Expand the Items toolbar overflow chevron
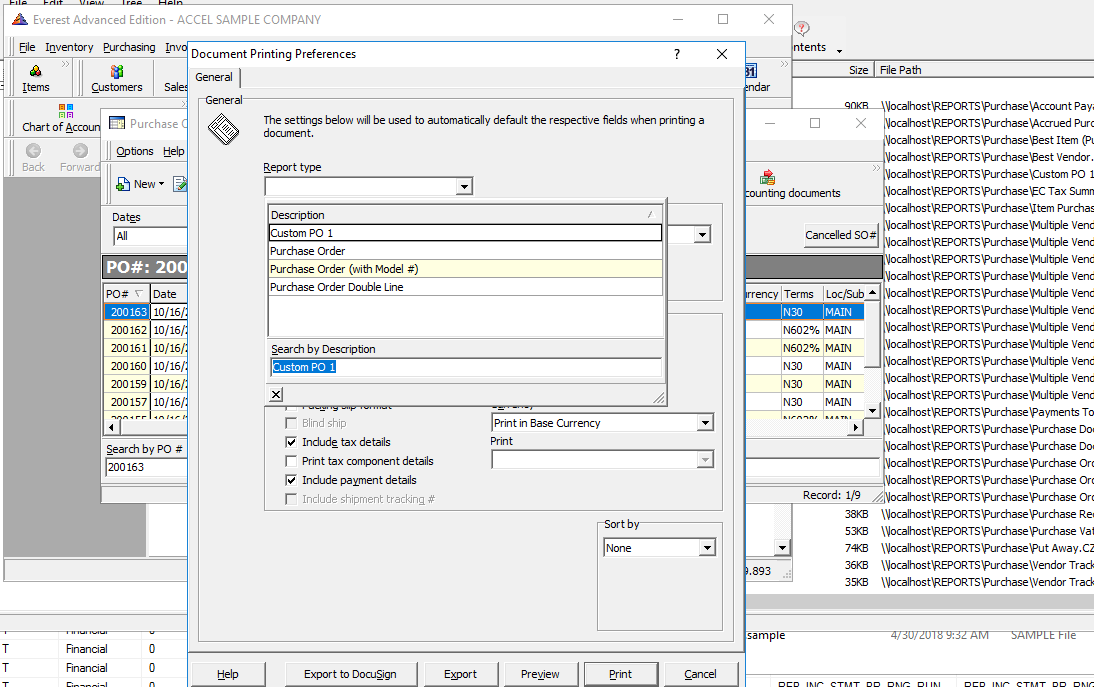Screen dimensions: 1094x687 point(66,64)
